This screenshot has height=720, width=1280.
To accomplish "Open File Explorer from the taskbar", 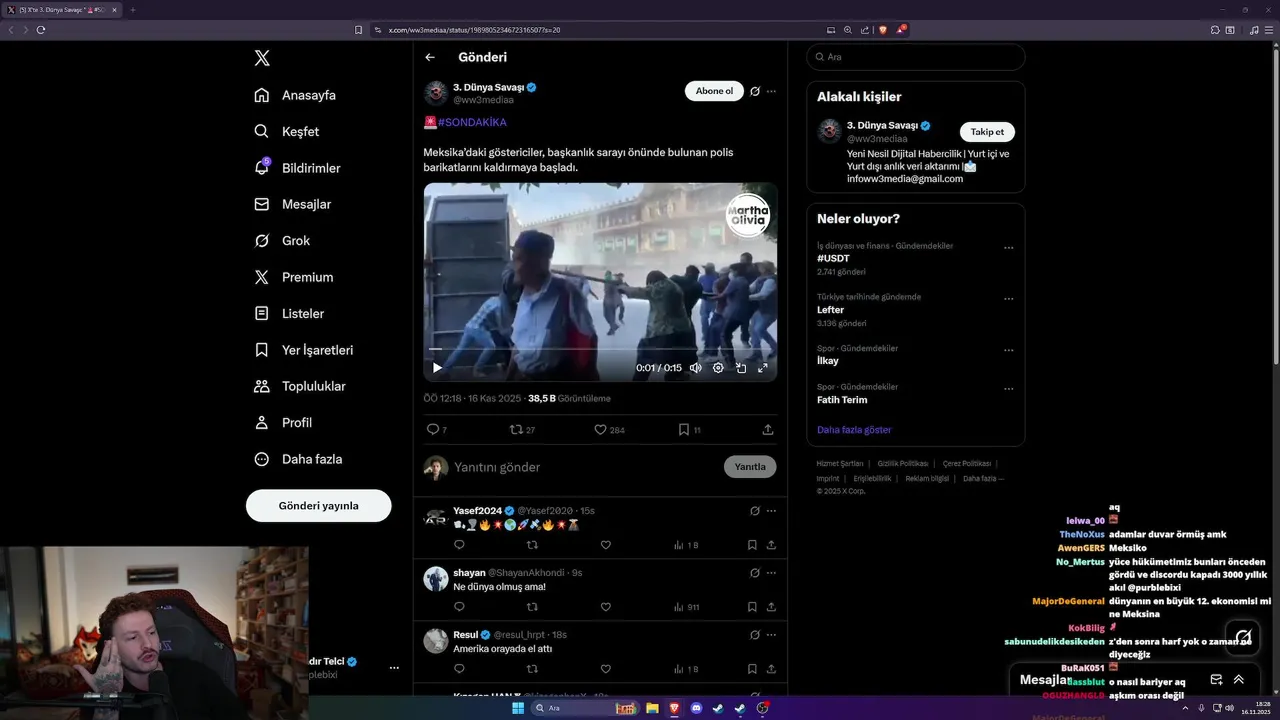I will coord(652,708).
